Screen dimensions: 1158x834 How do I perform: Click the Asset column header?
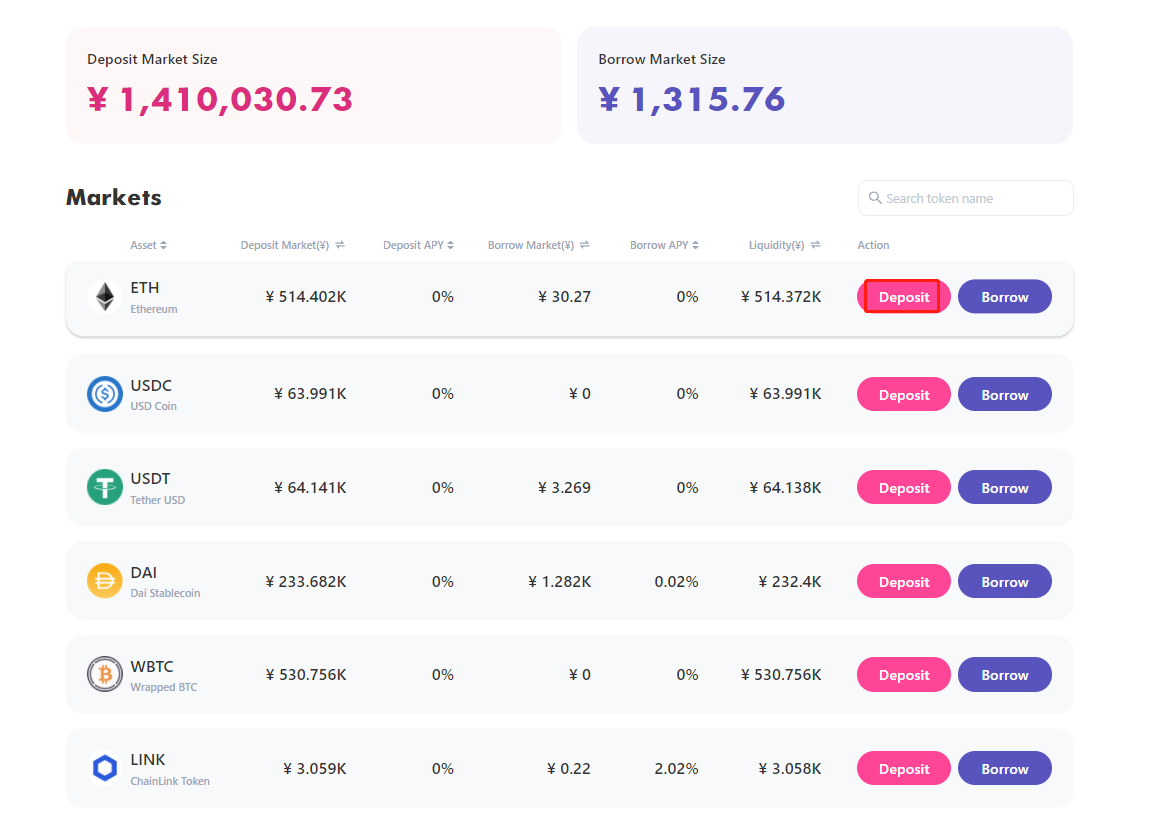coord(143,245)
